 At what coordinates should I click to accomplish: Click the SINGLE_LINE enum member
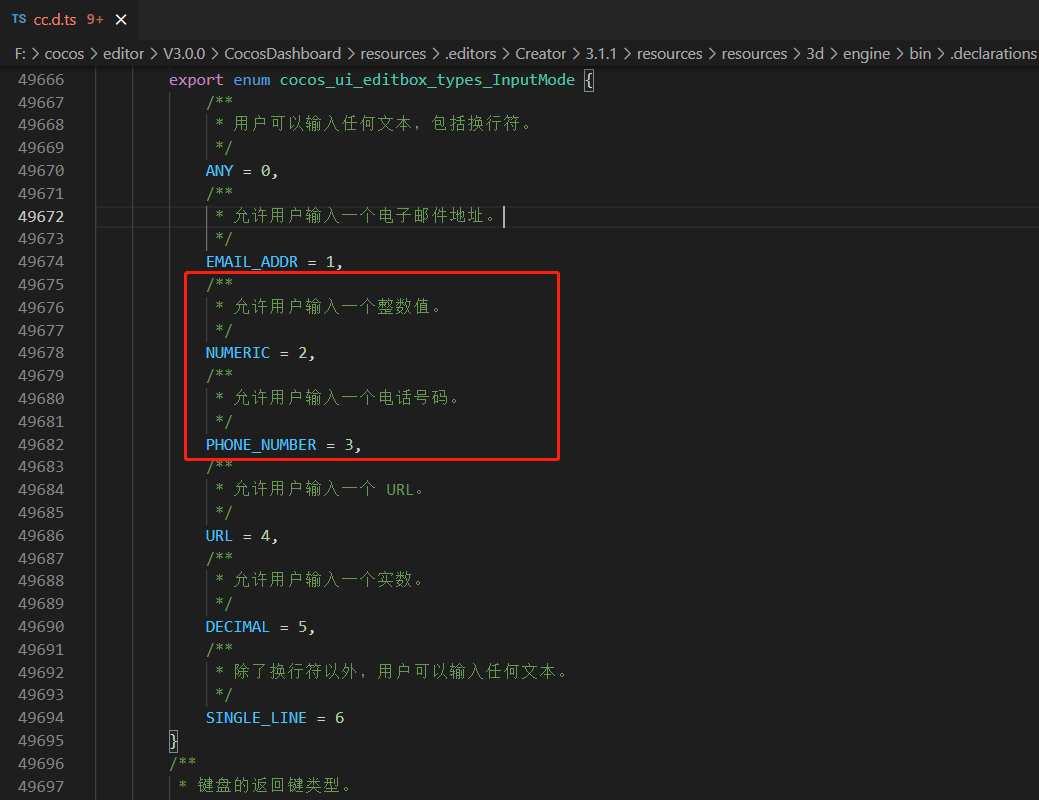click(256, 718)
